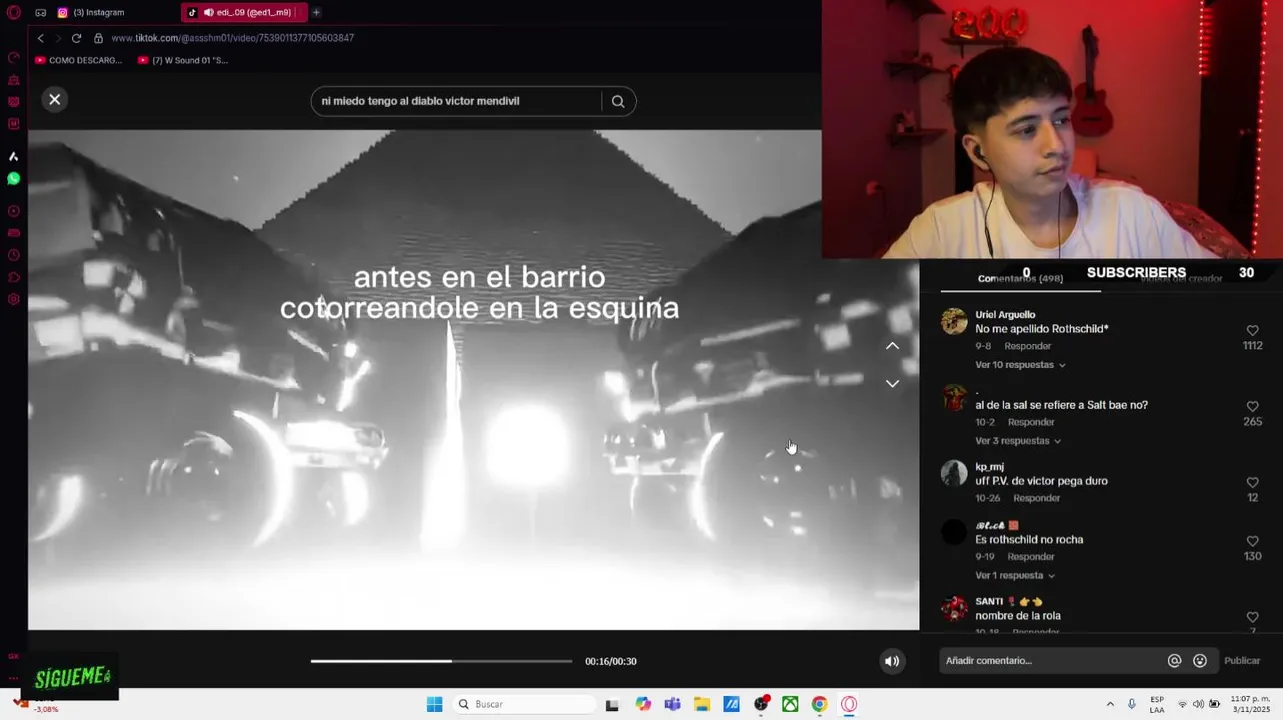Expand Ver 10 respuestas
This screenshot has width=1283, height=720.
pyautogui.click(x=1020, y=365)
